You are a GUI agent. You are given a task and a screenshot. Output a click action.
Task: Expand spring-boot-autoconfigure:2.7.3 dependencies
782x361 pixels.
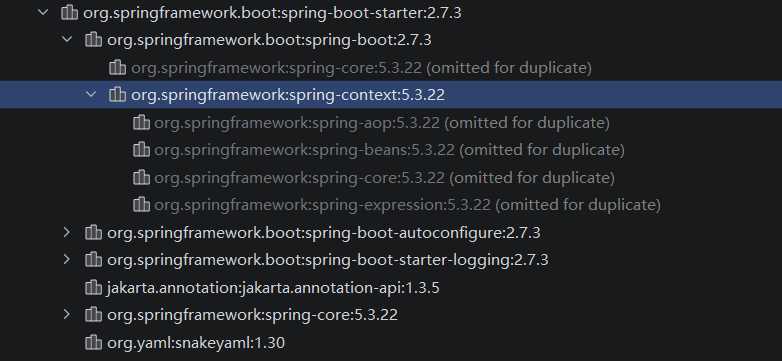(x=67, y=232)
